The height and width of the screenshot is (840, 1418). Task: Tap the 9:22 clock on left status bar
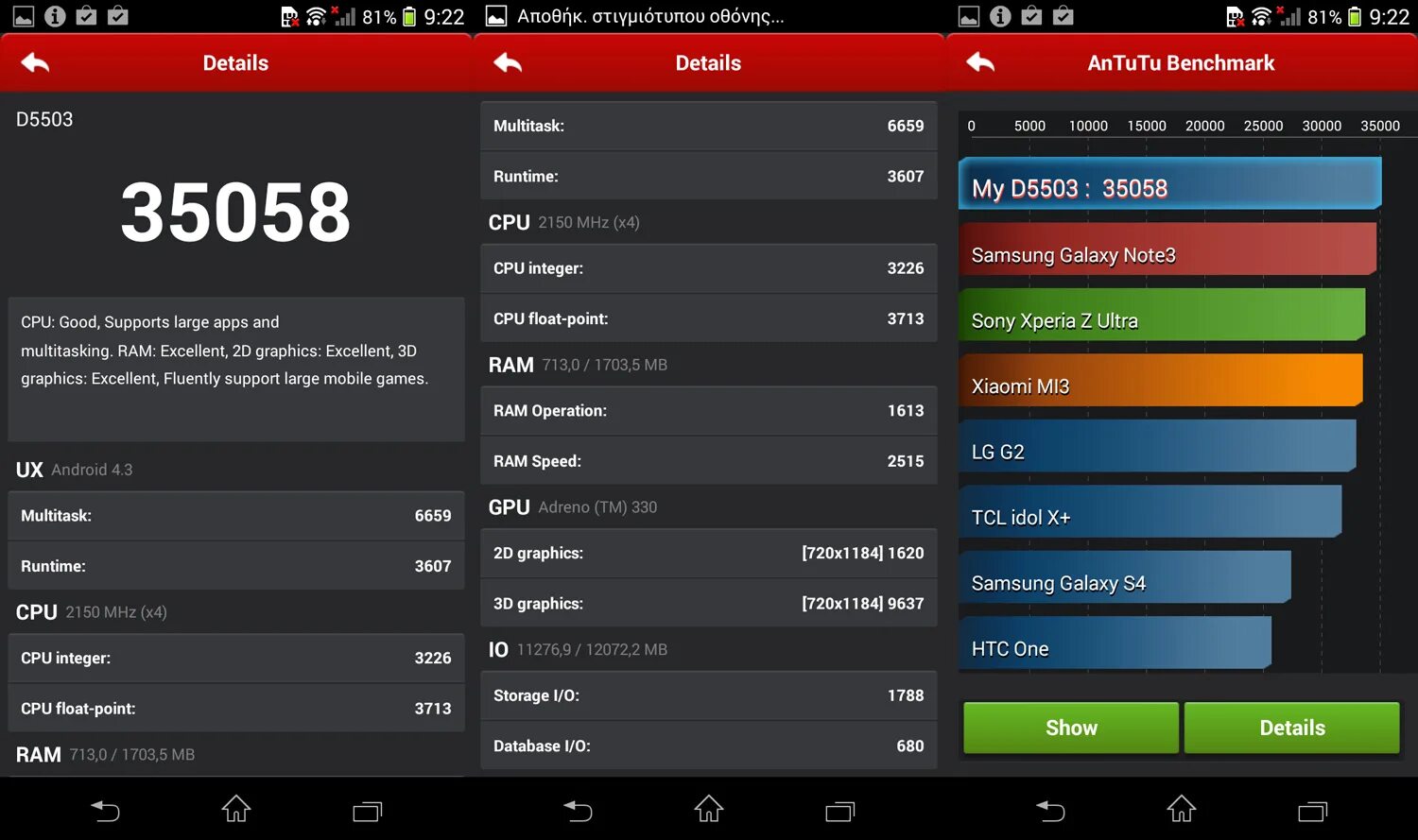point(444,17)
